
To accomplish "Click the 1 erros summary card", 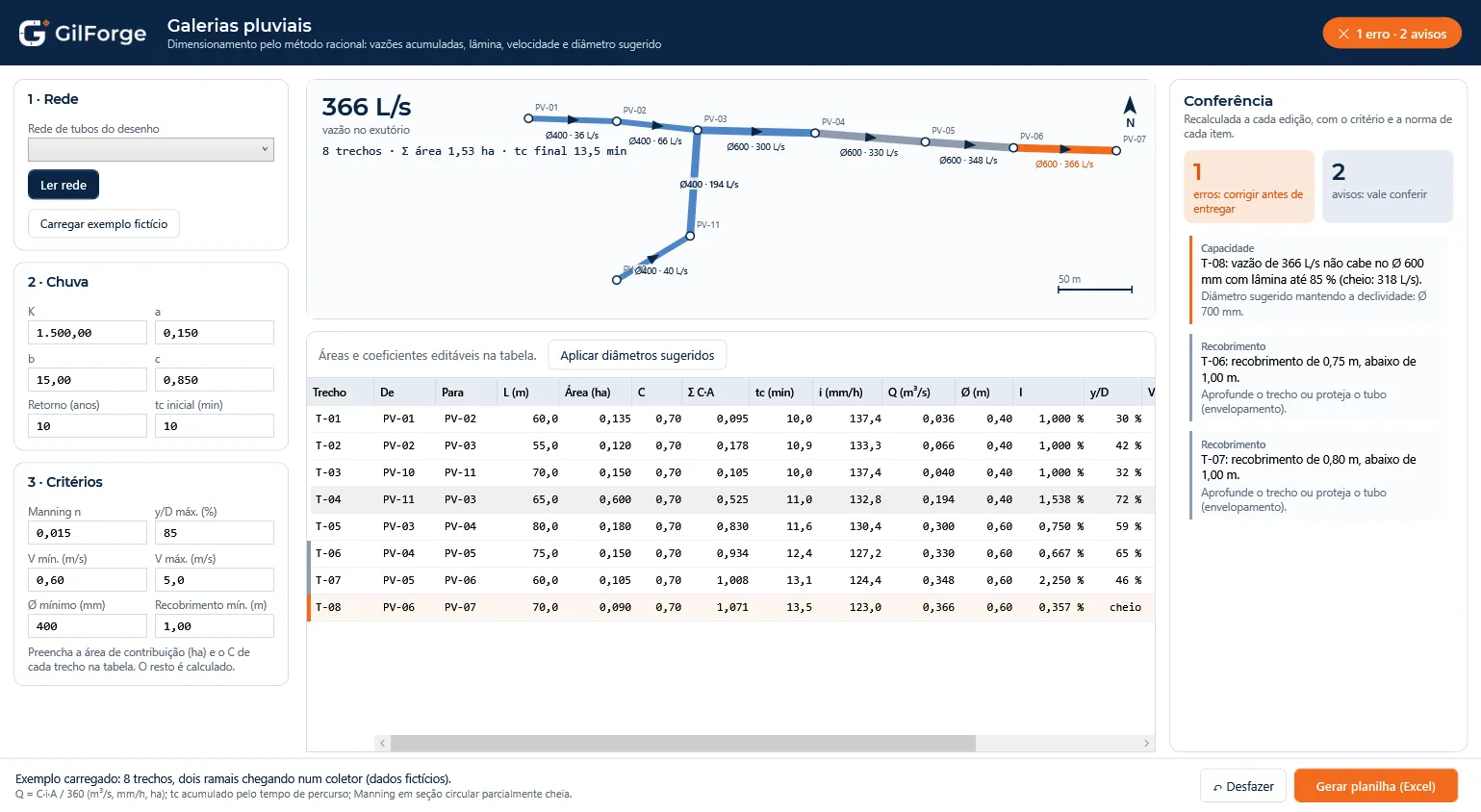I will pyautogui.click(x=1249, y=187).
